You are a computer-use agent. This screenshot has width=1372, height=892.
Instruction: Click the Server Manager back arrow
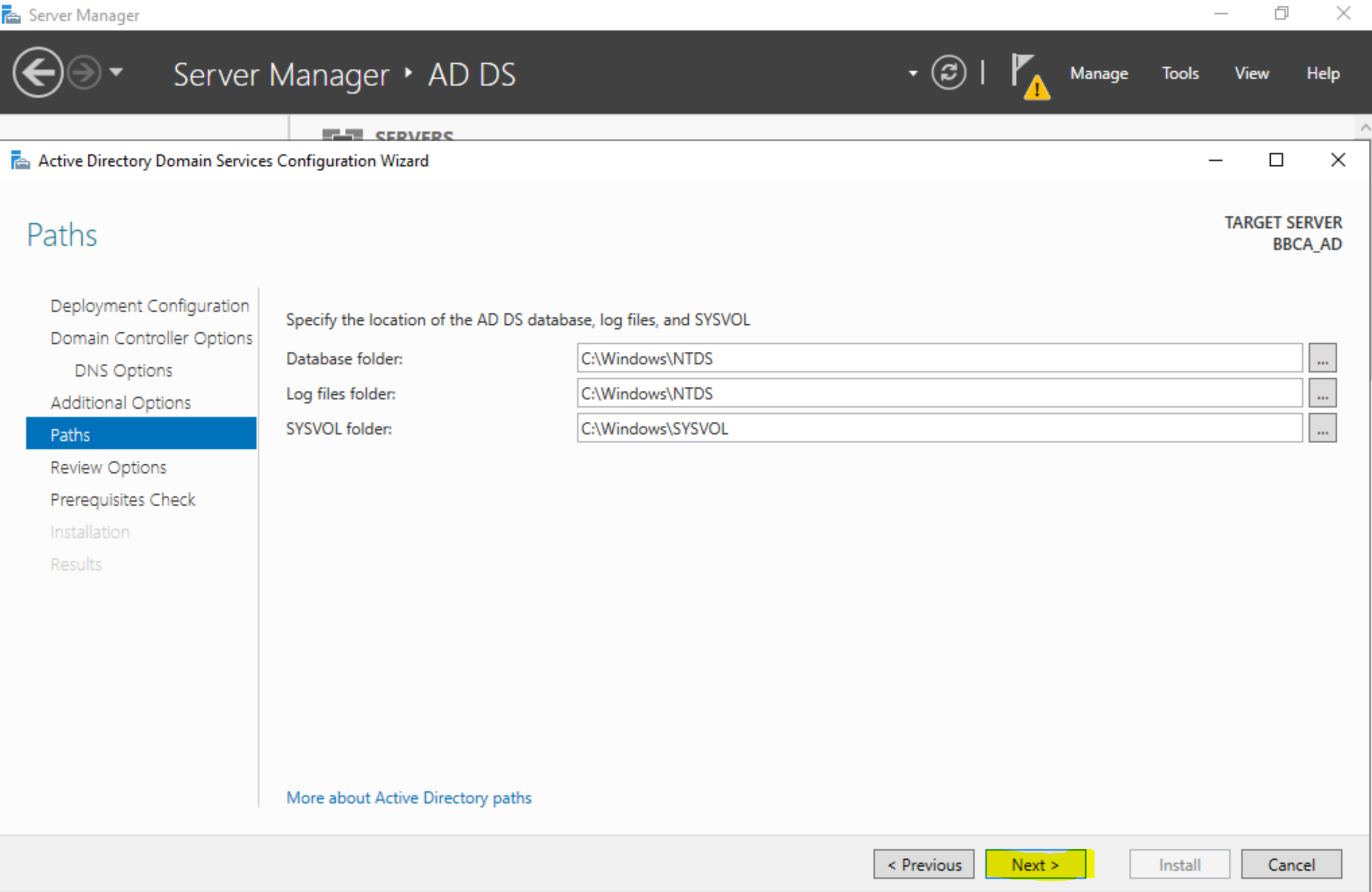(x=38, y=73)
